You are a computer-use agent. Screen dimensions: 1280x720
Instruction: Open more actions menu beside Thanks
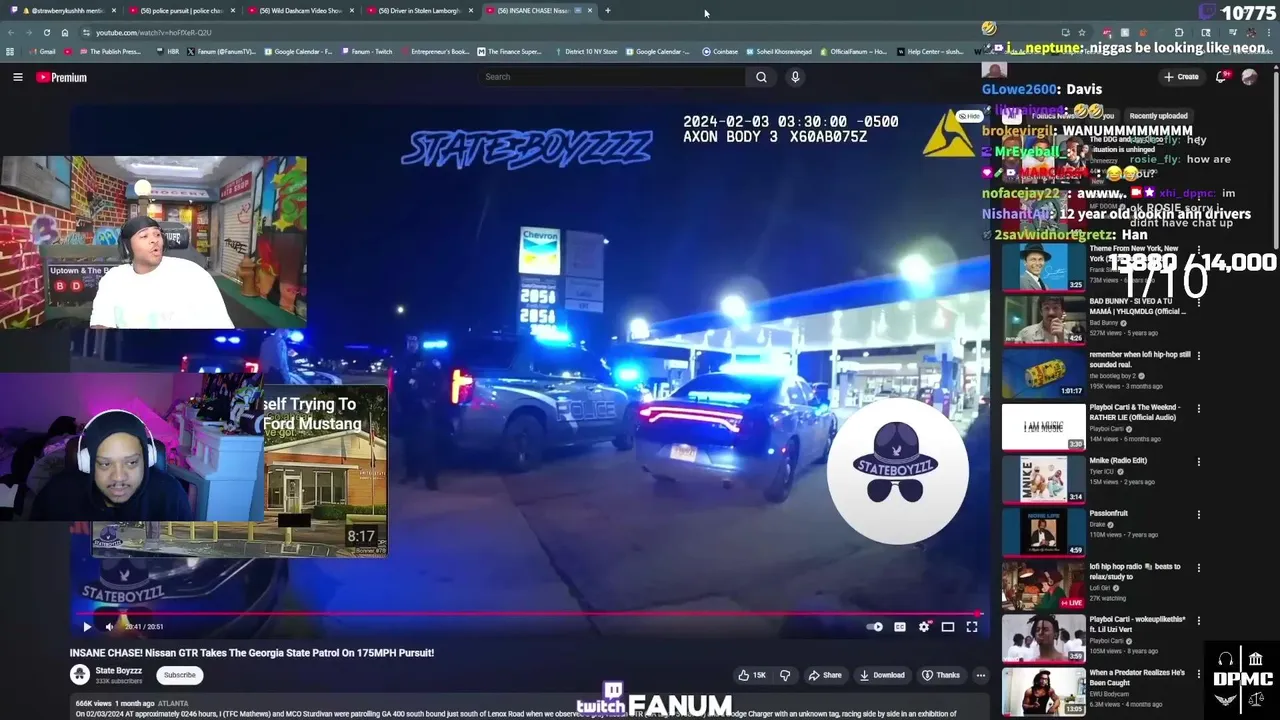[x=981, y=675]
